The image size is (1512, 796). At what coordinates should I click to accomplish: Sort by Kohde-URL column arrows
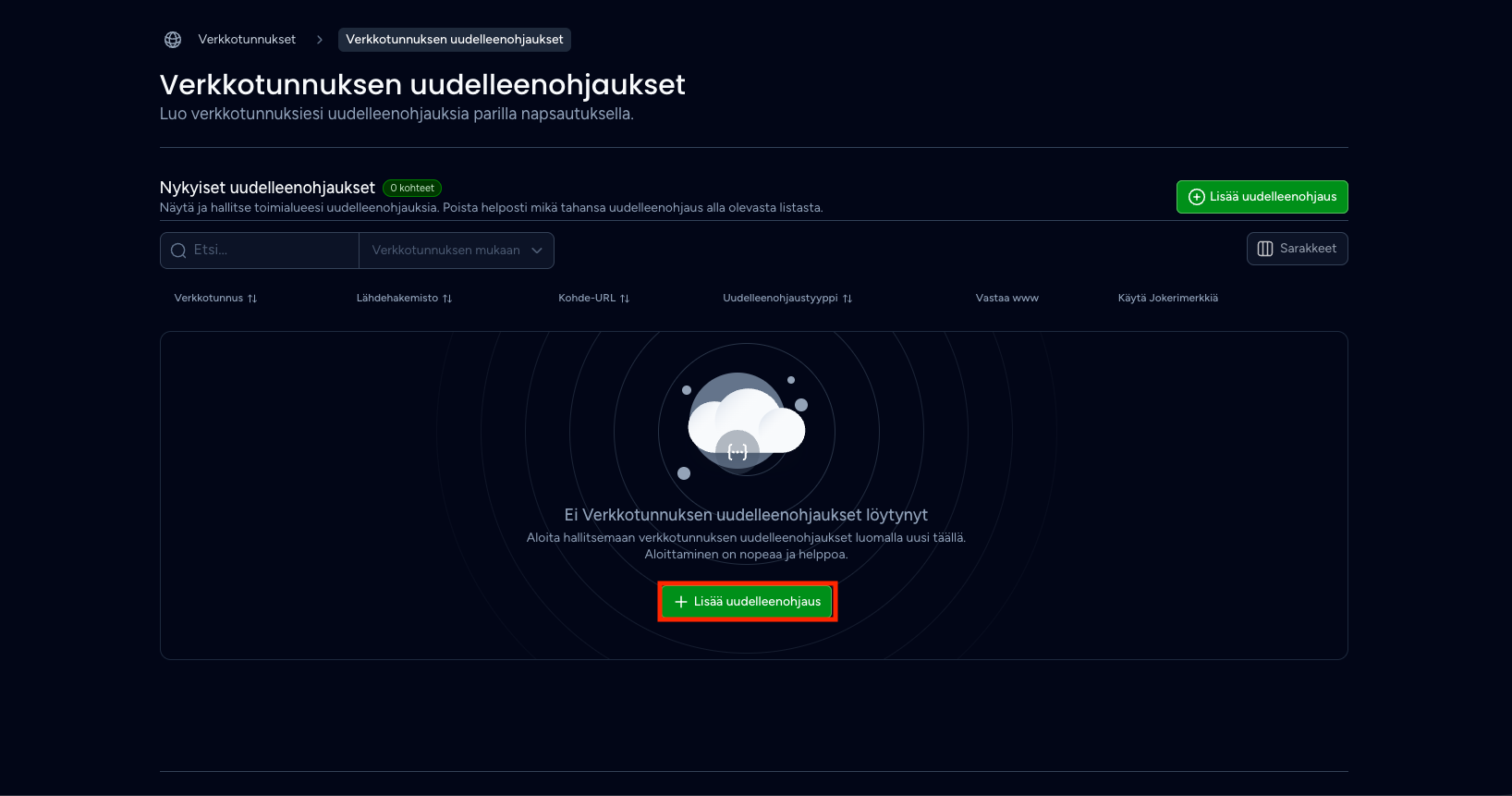pyautogui.click(x=625, y=299)
